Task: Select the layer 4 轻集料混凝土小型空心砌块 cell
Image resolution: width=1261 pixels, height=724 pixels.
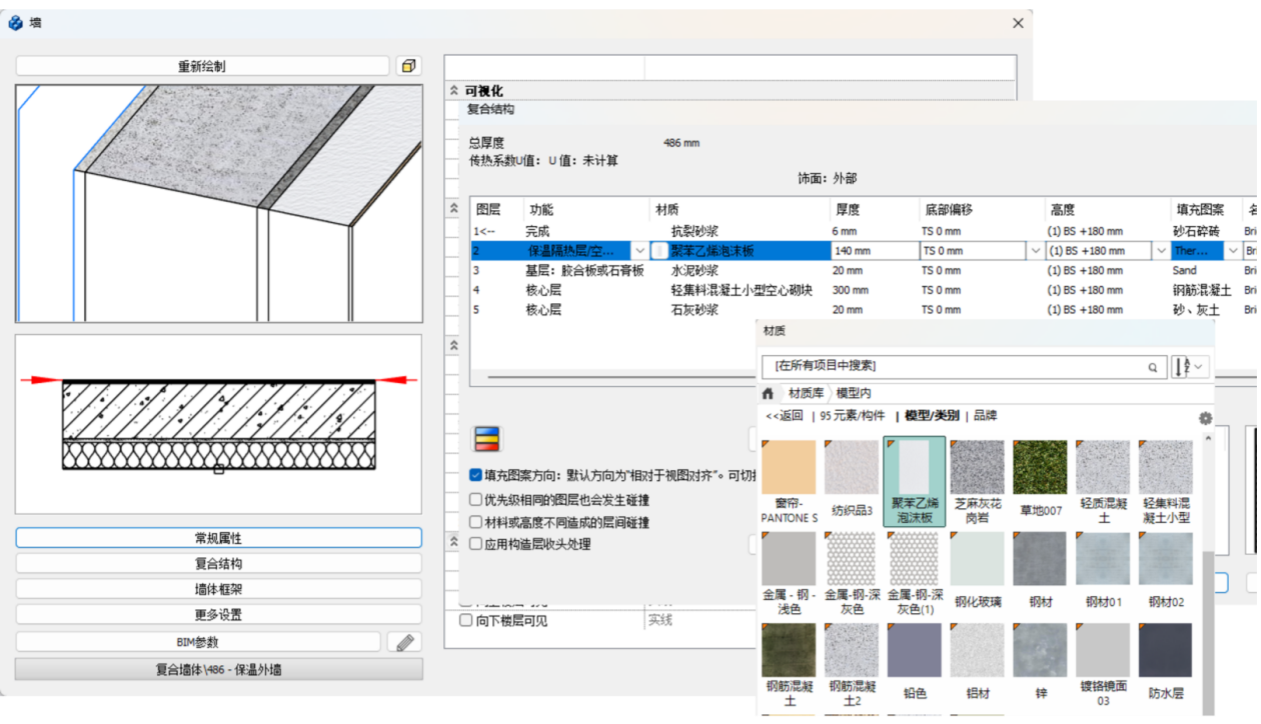Action: point(740,290)
